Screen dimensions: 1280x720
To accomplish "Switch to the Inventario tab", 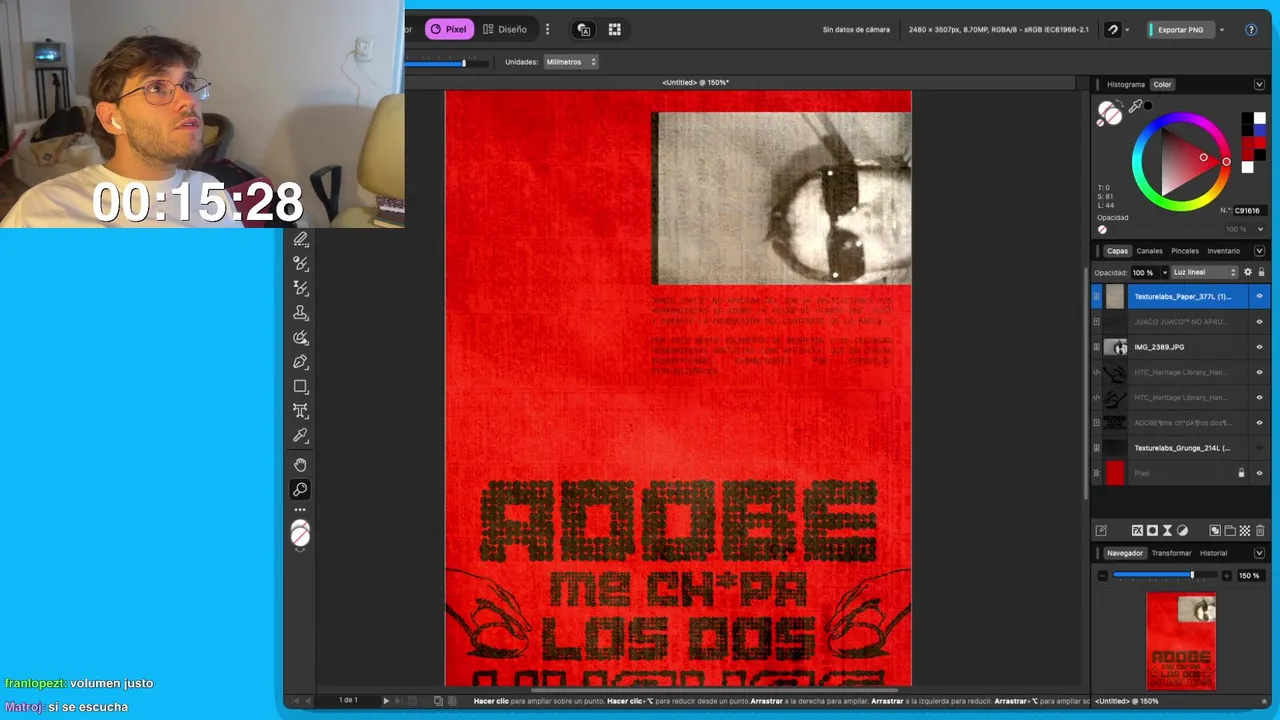I will pos(1224,251).
